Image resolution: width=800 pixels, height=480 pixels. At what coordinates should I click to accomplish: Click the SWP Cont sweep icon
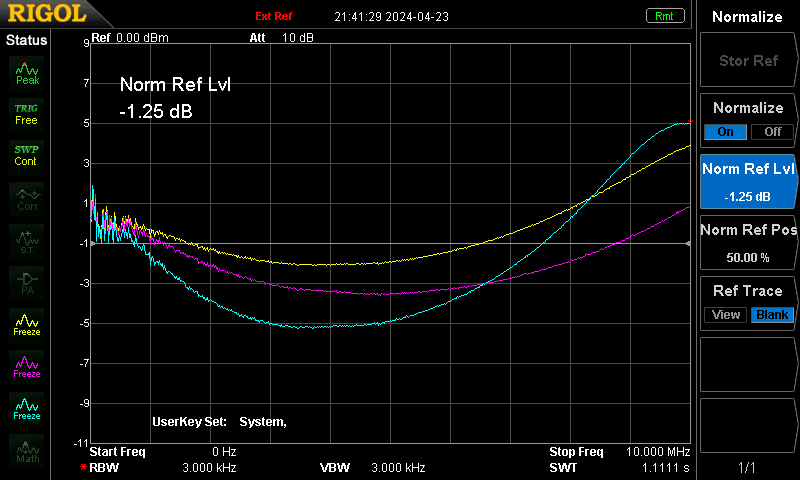point(27,156)
